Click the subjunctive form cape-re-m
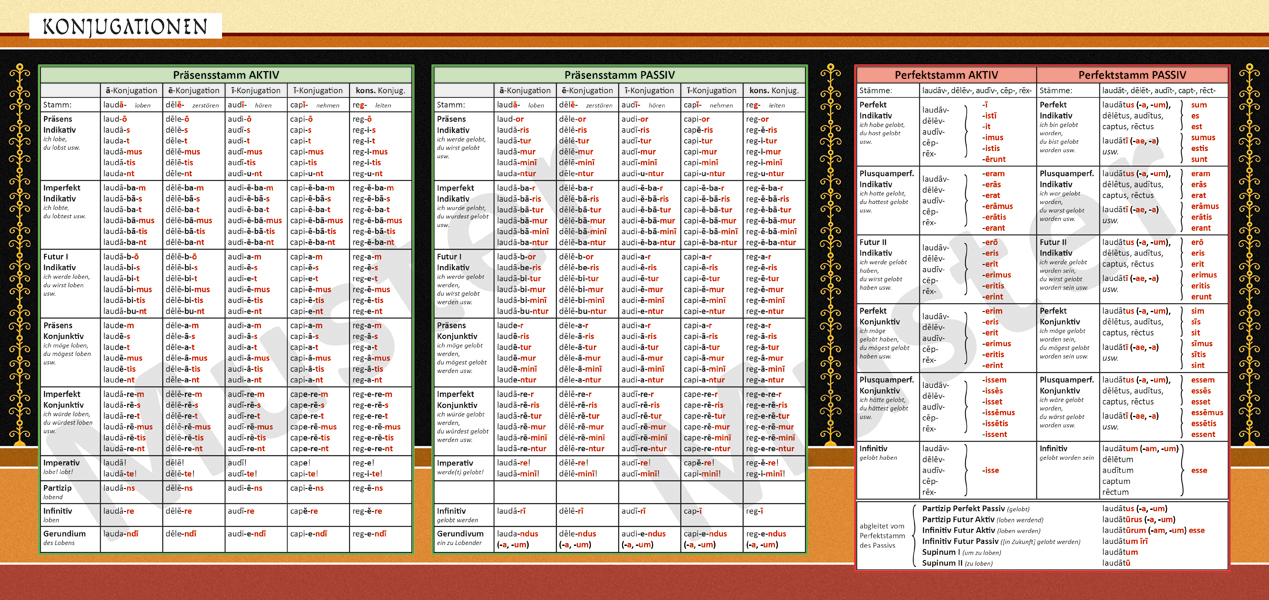Viewport: 1269px width, 600px height. coord(309,394)
